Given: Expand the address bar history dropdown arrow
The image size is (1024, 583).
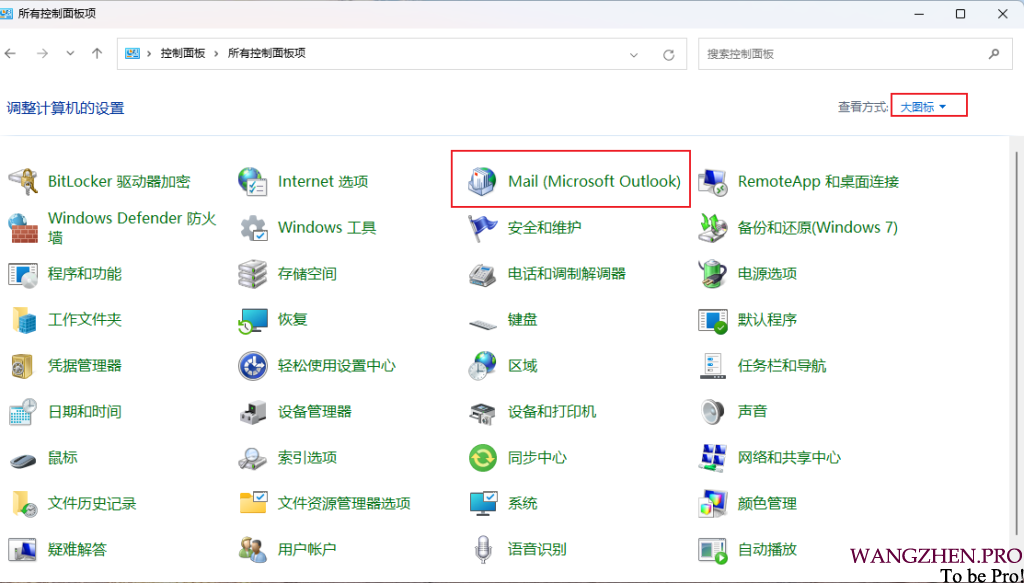Looking at the screenshot, I should (x=633, y=54).
